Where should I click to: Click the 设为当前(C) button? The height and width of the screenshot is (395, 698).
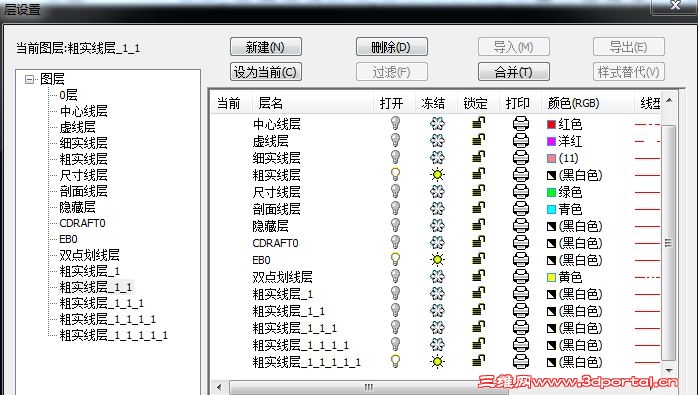[x=266, y=72]
